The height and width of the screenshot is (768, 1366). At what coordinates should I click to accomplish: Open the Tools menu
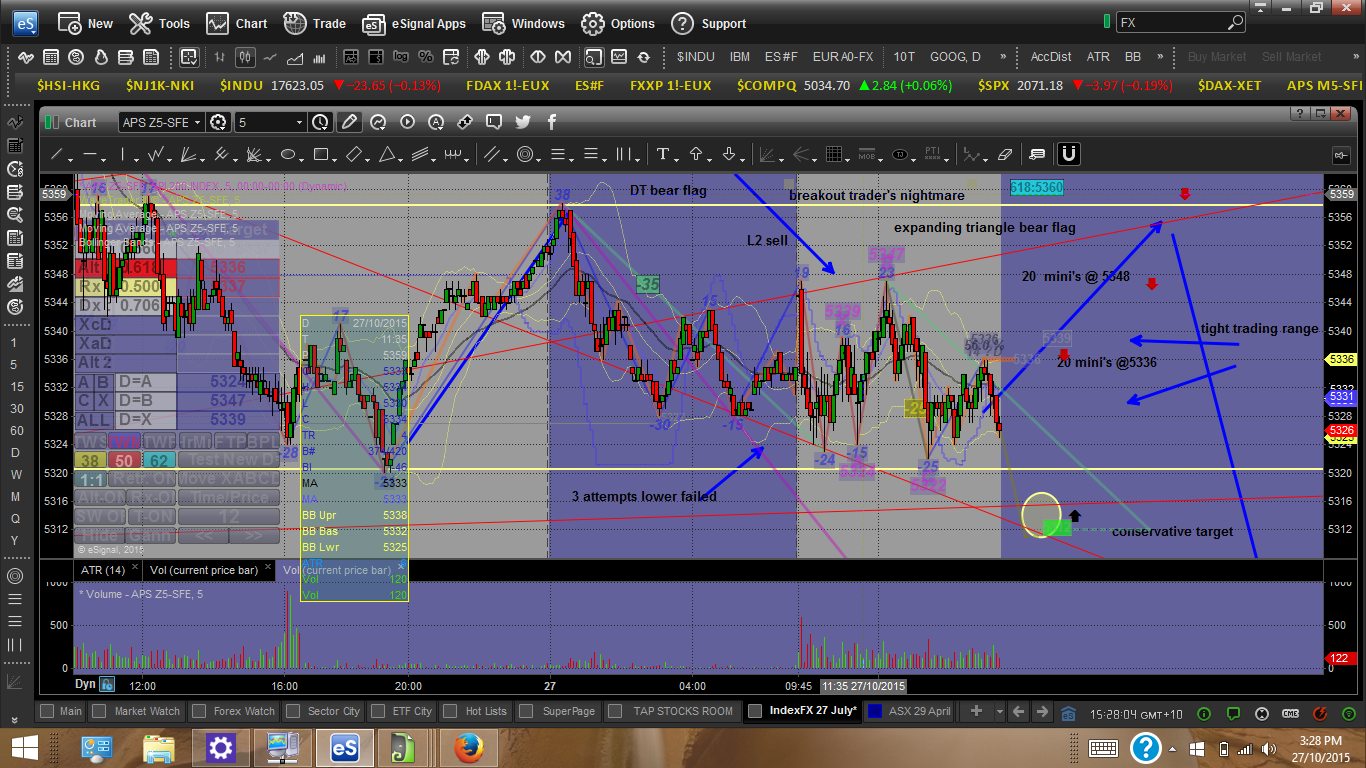pyautogui.click(x=159, y=23)
